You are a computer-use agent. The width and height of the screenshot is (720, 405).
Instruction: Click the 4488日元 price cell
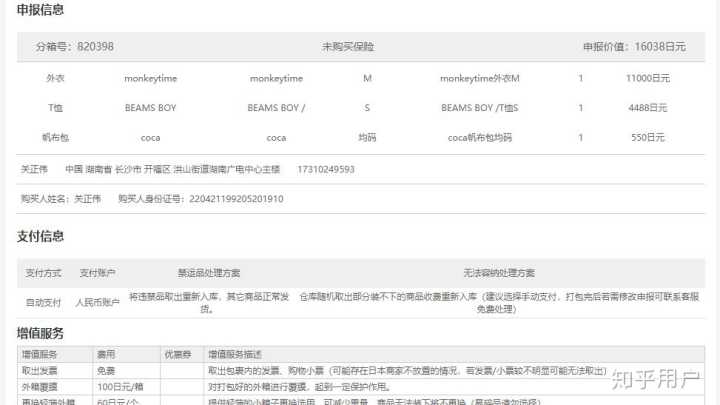pos(647,107)
